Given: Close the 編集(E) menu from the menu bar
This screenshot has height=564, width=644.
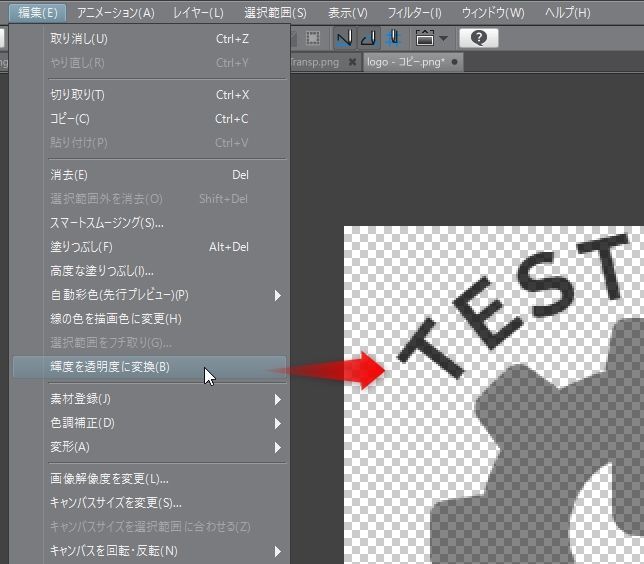Looking at the screenshot, I should [38, 13].
